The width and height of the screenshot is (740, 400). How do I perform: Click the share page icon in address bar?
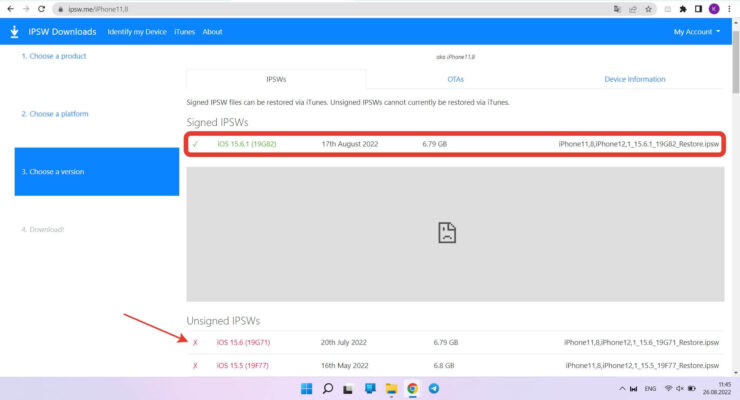[633, 9]
